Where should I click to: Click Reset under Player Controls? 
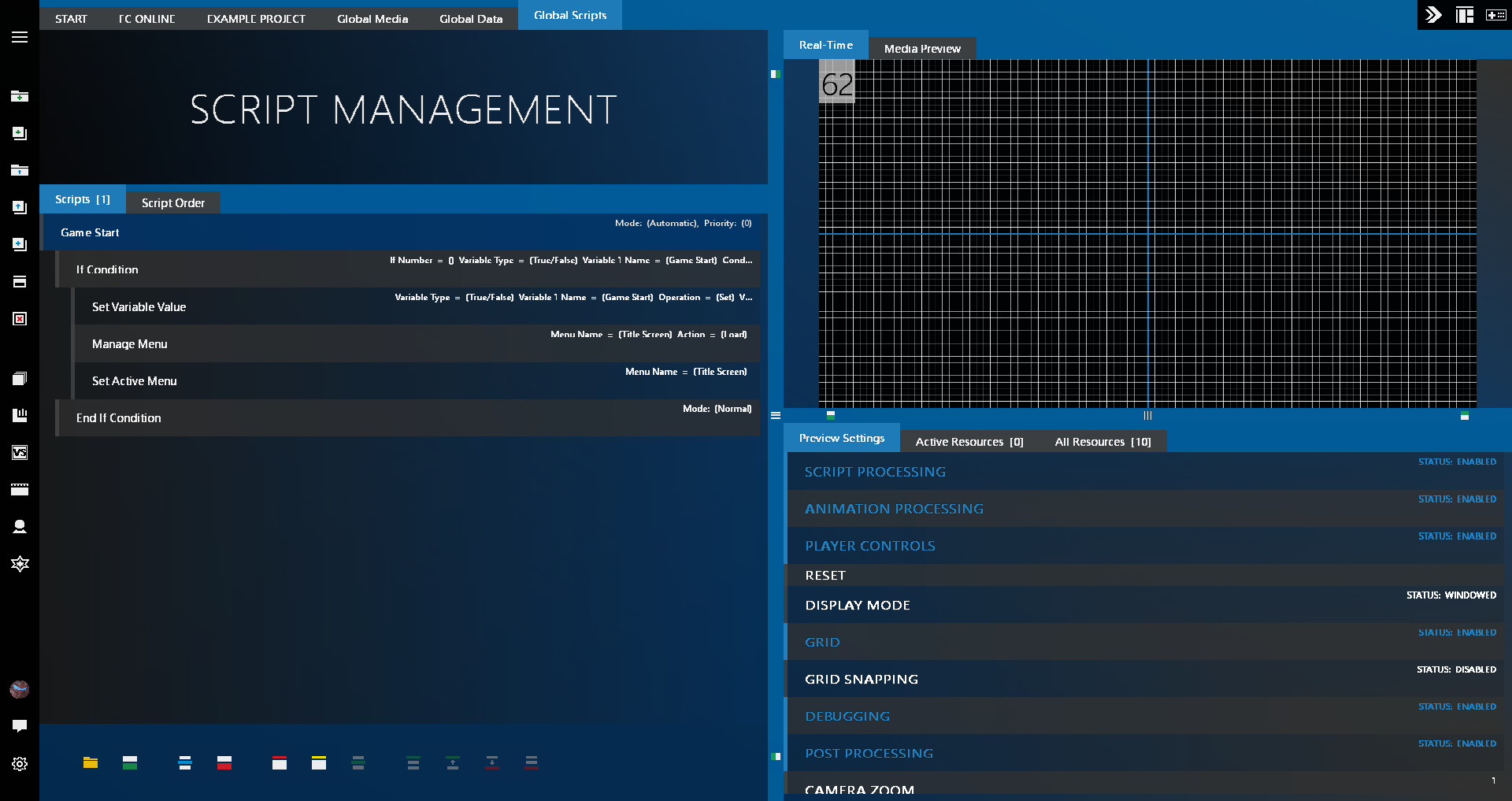pos(825,575)
